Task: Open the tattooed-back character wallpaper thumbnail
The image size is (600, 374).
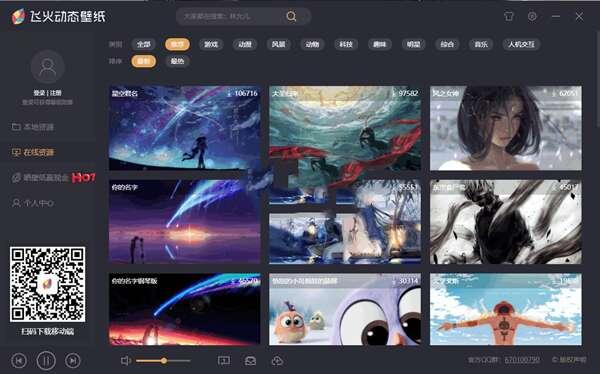Action: [505, 309]
